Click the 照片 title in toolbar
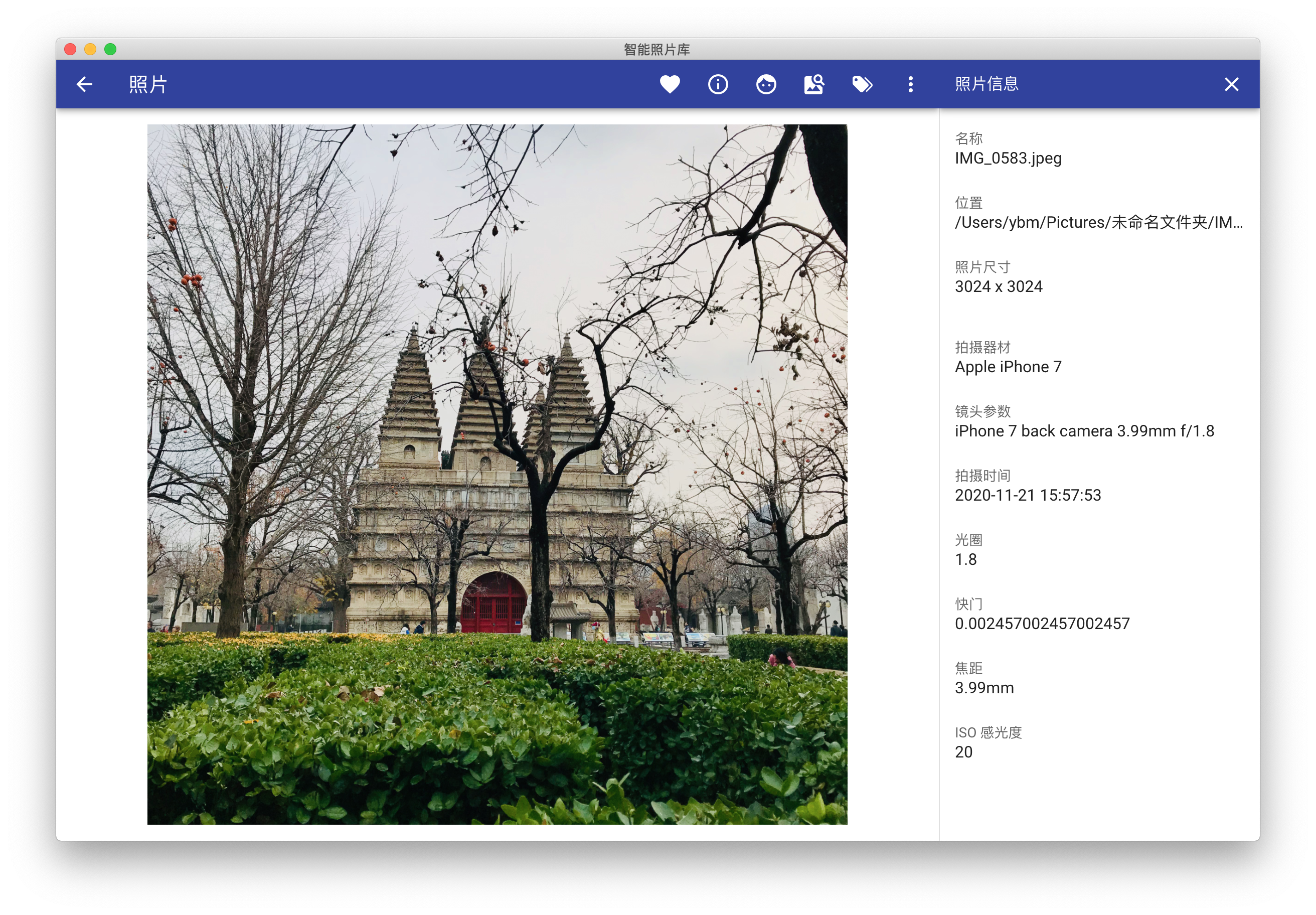The height and width of the screenshot is (915, 1316). (x=148, y=84)
